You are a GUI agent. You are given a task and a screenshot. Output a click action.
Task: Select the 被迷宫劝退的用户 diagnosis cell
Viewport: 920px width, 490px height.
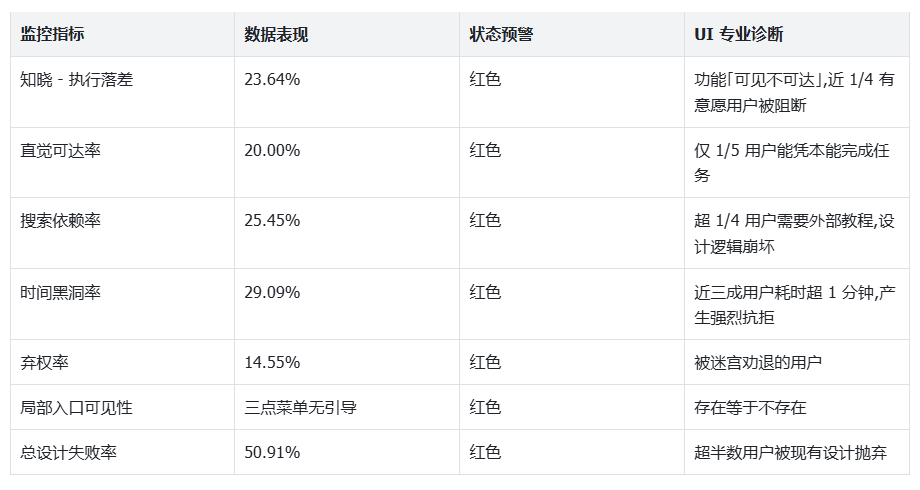point(758,363)
